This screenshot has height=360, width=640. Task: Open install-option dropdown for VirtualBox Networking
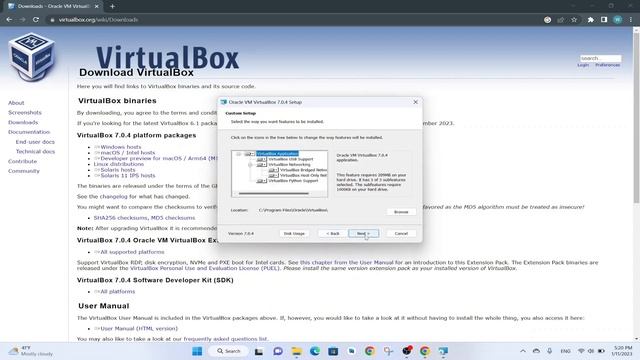point(261,164)
